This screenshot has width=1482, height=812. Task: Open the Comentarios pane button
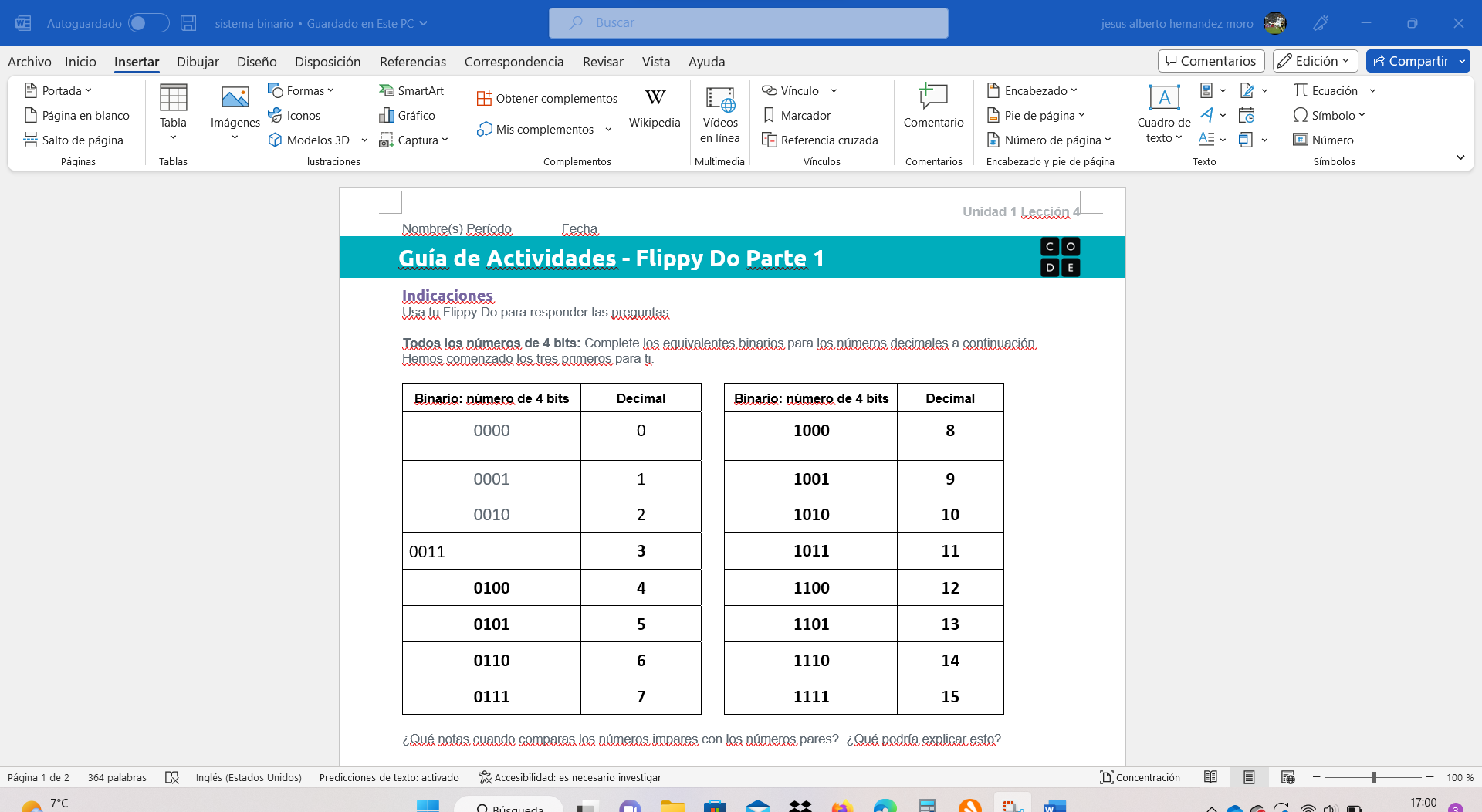1211,61
